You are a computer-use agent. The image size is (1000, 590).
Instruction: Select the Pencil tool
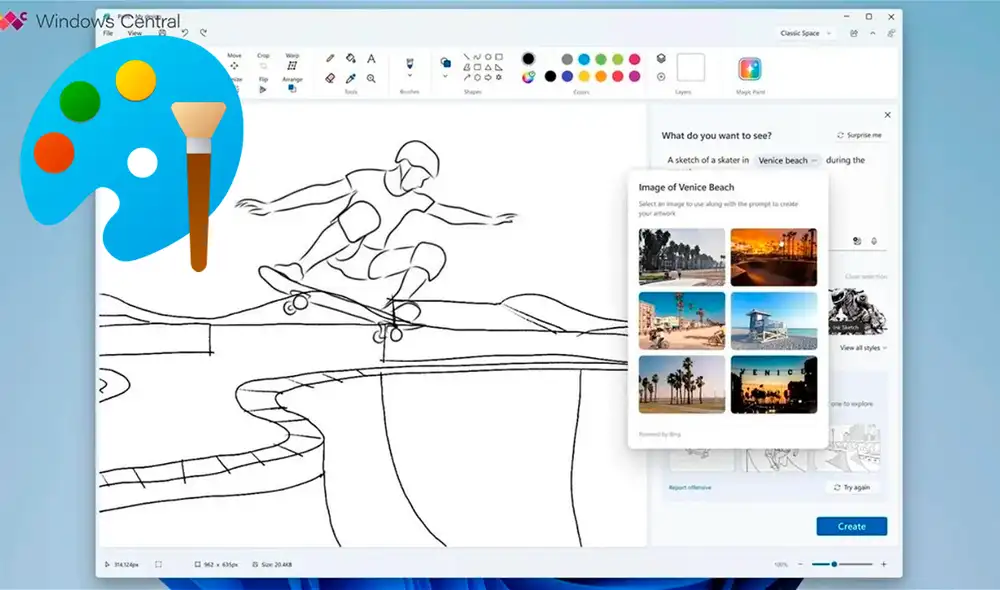(x=328, y=58)
